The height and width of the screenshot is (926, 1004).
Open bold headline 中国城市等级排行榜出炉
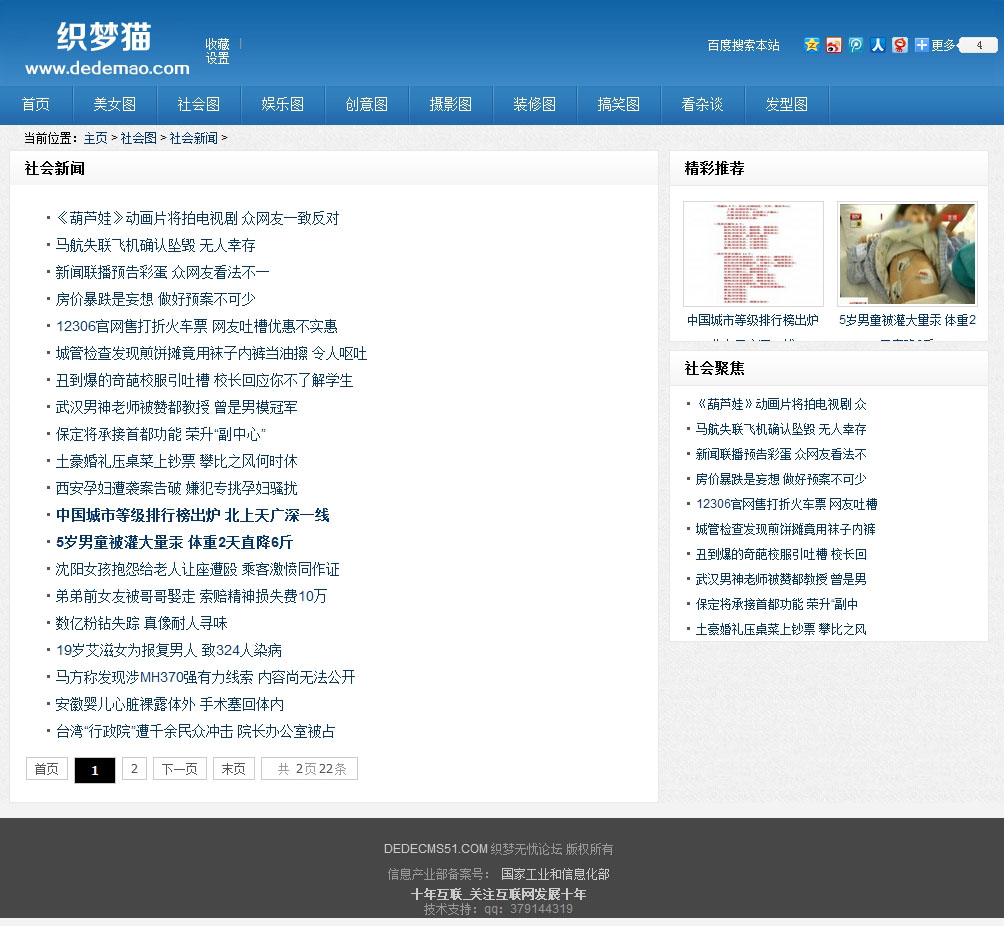pyautogui.click(x=192, y=515)
